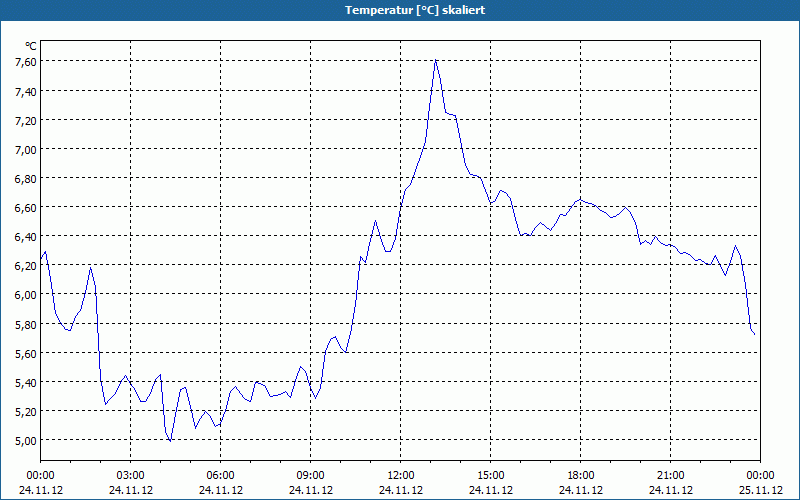Image resolution: width=800 pixels, height=500 pixels.
Task: Click the 7,00 axis value
Action: [26, 149]
